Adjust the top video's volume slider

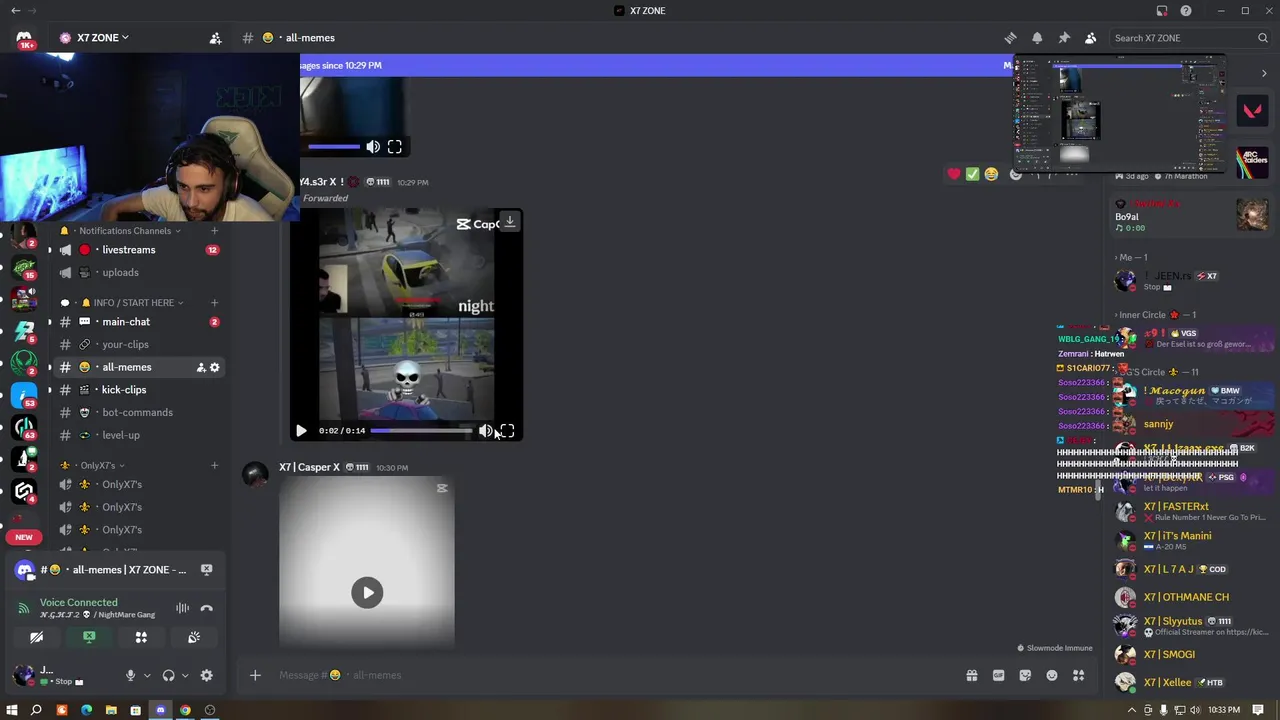tap(334, 147)
